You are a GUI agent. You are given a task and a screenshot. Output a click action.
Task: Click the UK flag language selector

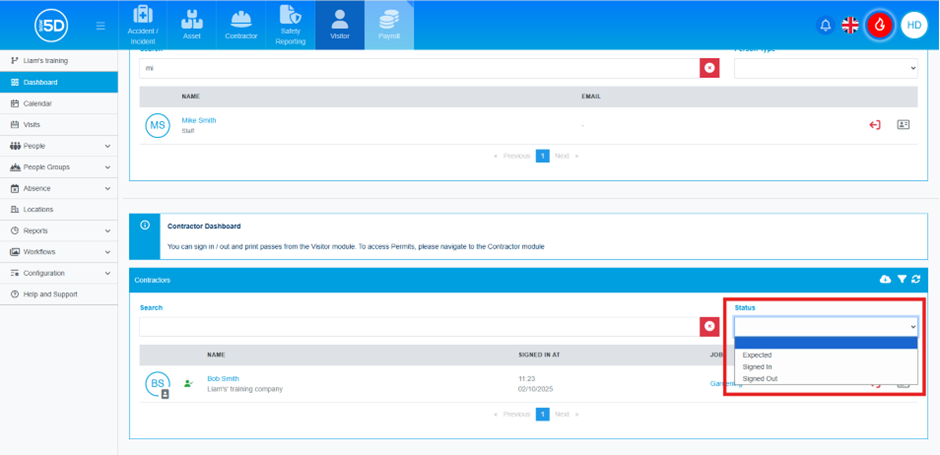click(850, 26)
